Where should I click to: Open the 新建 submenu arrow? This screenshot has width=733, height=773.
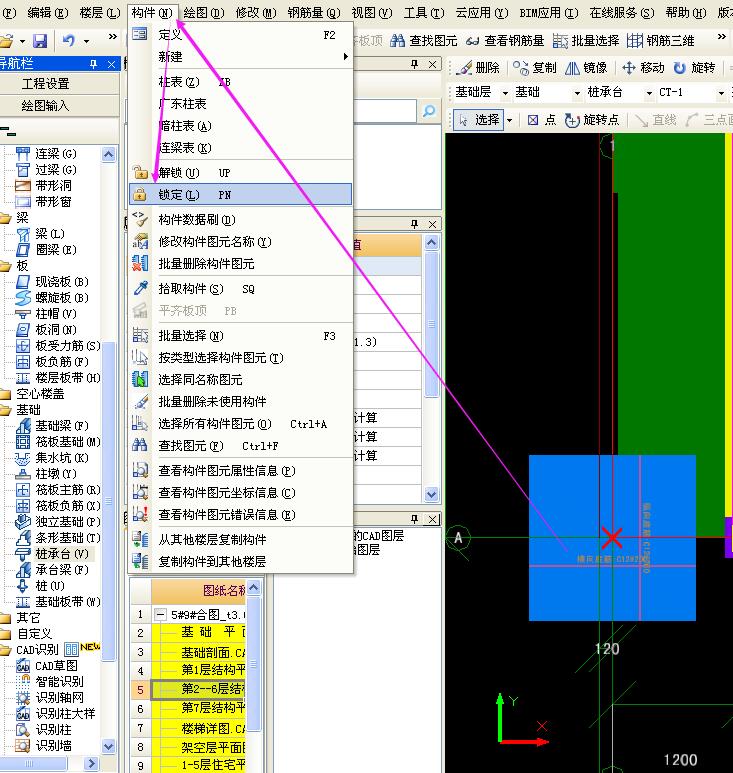pos(346,57)
